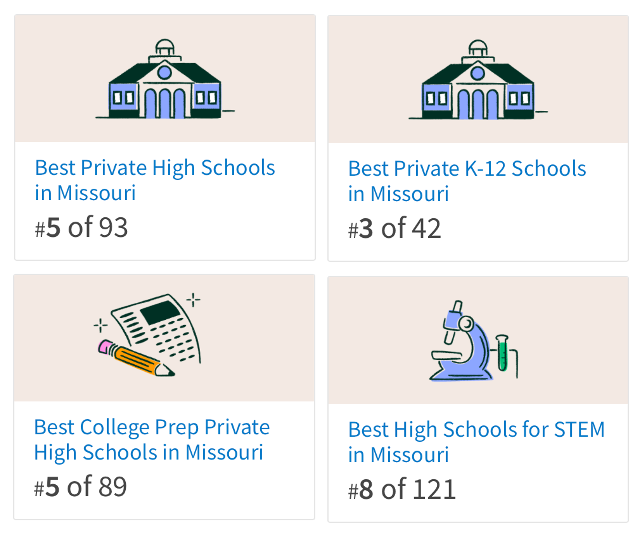Viewport: 644px width, 540px height.
Task: Open Best High Schools for STEM link
Action: point(476,442)
